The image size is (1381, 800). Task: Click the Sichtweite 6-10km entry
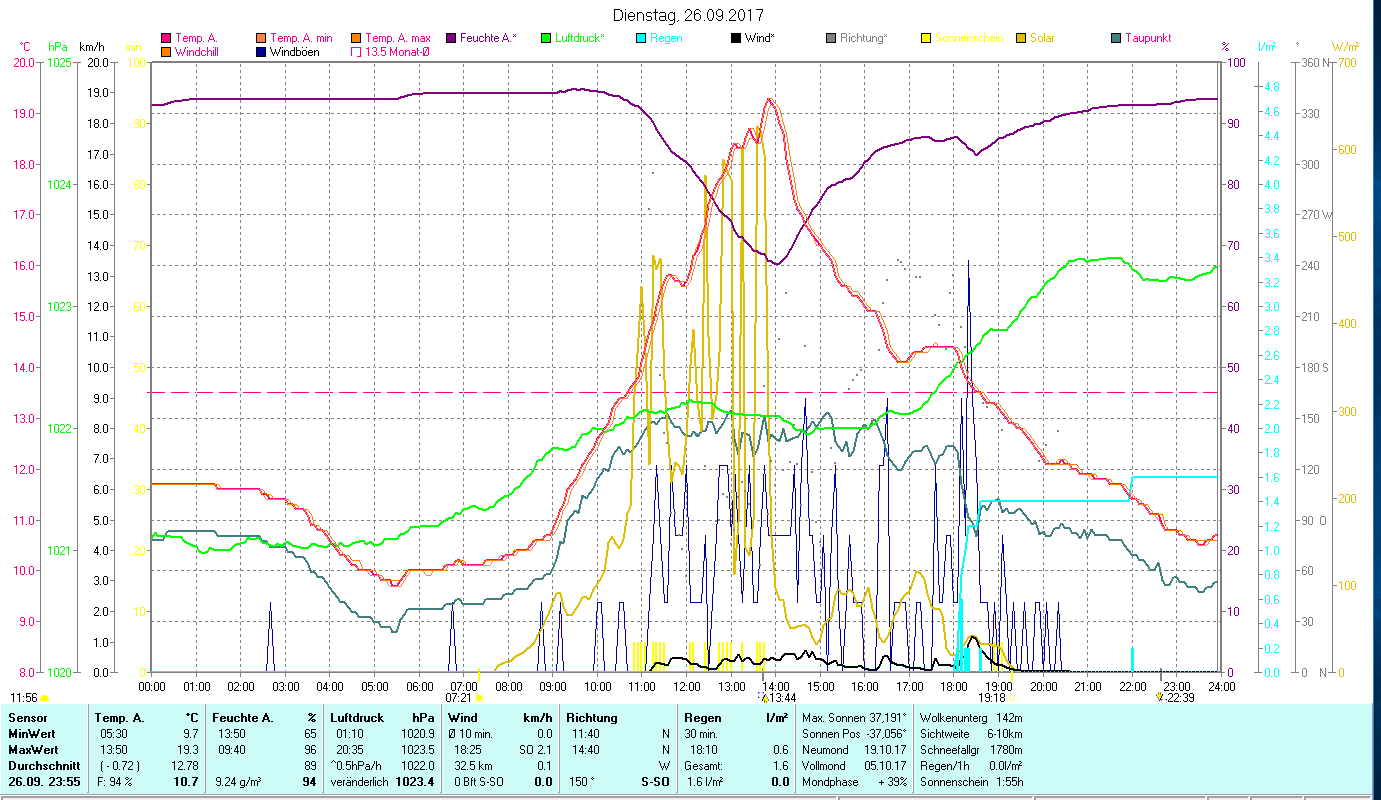971,734
